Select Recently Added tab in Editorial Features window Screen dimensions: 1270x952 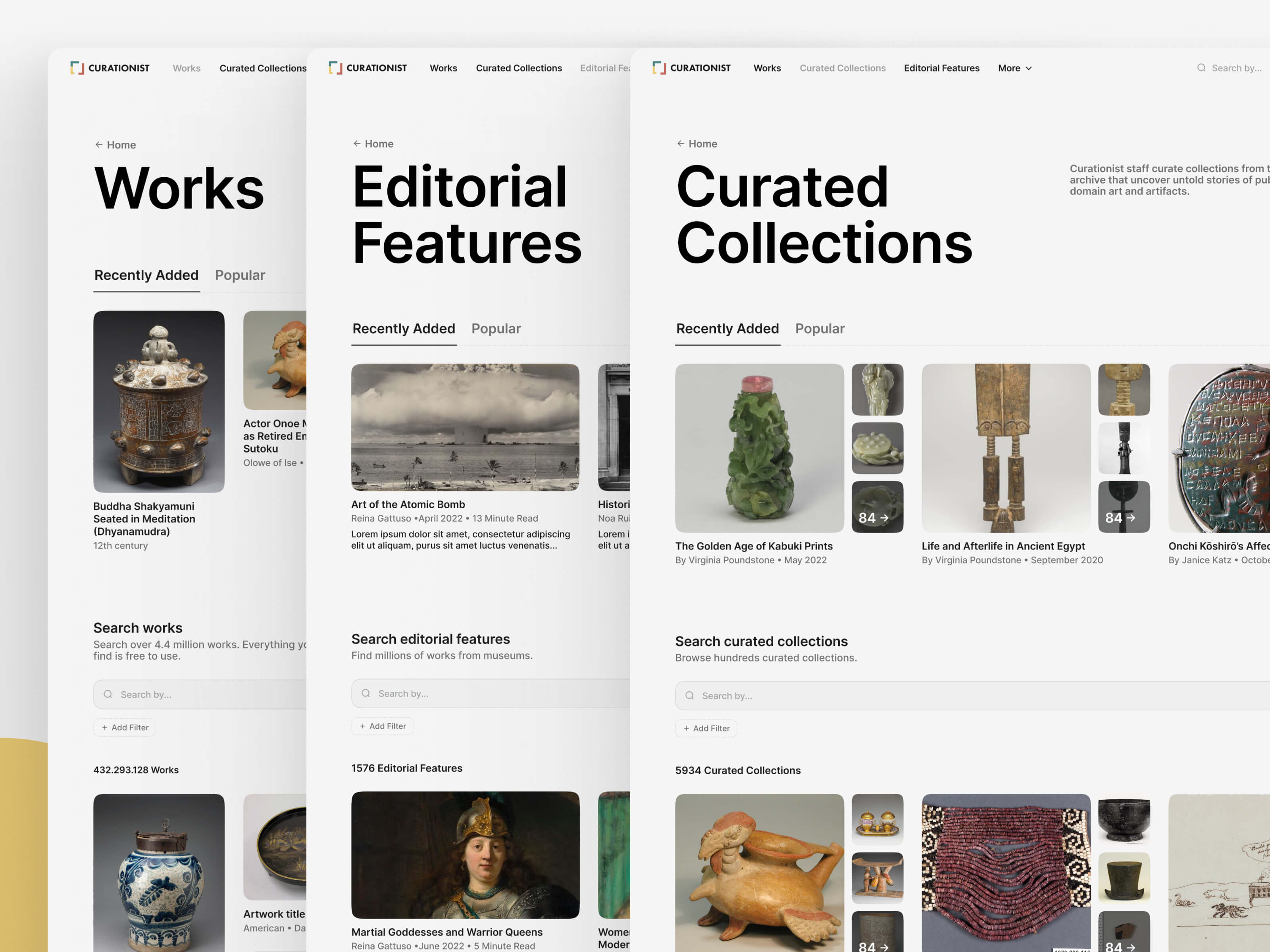[x=404, y=329]
